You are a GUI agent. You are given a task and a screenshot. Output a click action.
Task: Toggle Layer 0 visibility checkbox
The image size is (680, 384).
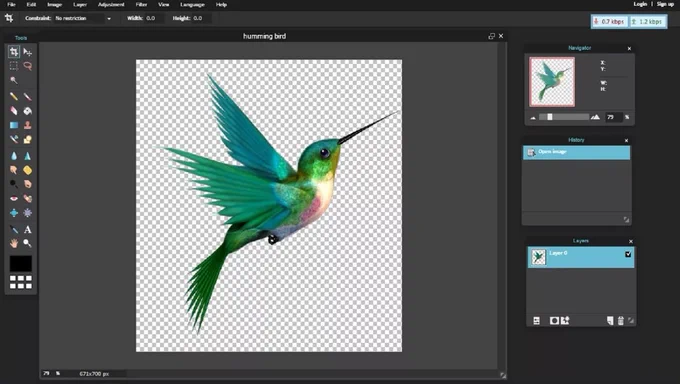coord(628,254)
